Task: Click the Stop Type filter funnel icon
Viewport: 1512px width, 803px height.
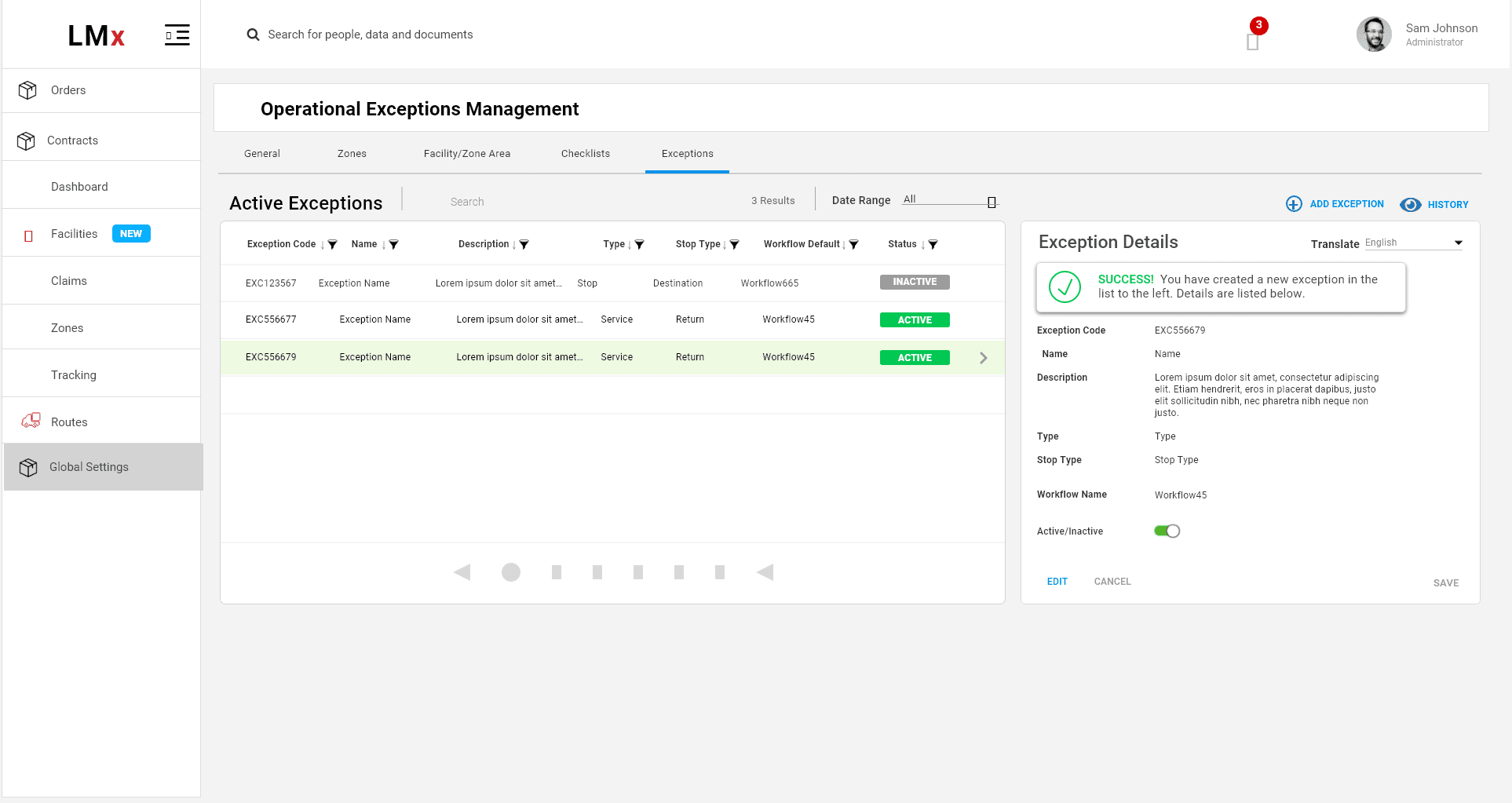Action: point(735,245)
